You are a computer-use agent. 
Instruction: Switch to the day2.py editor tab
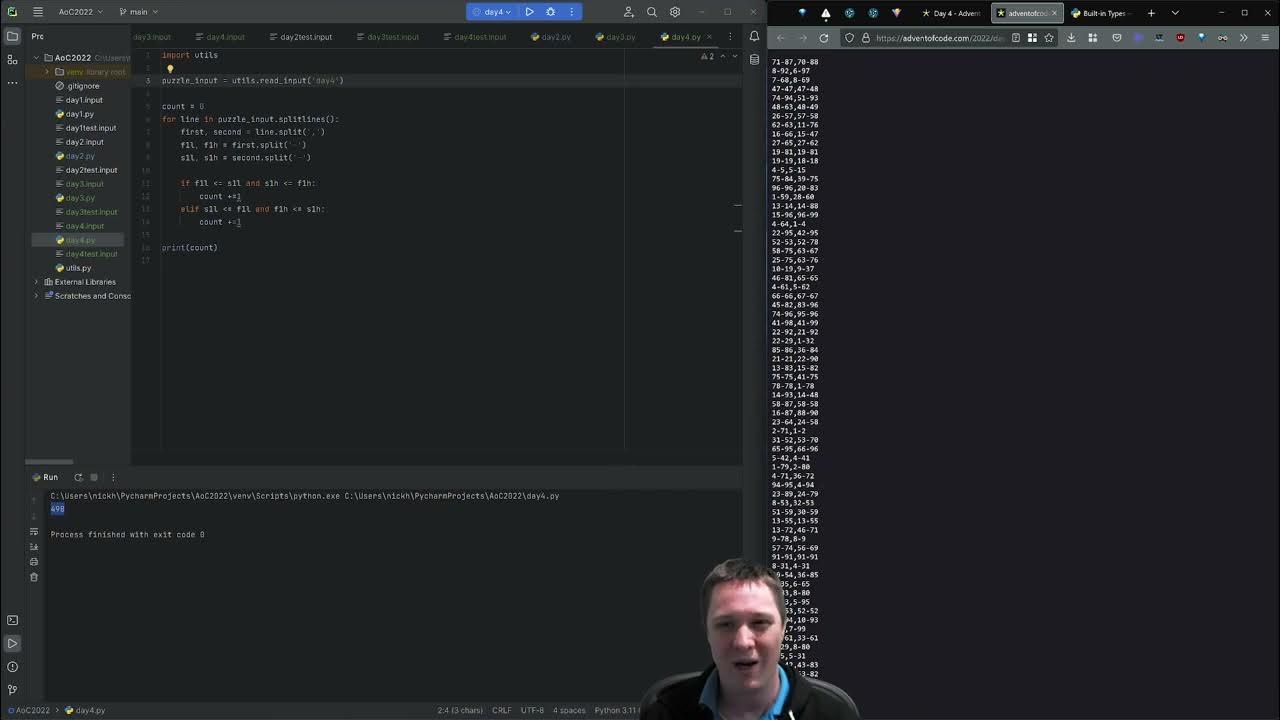point(550,37)
